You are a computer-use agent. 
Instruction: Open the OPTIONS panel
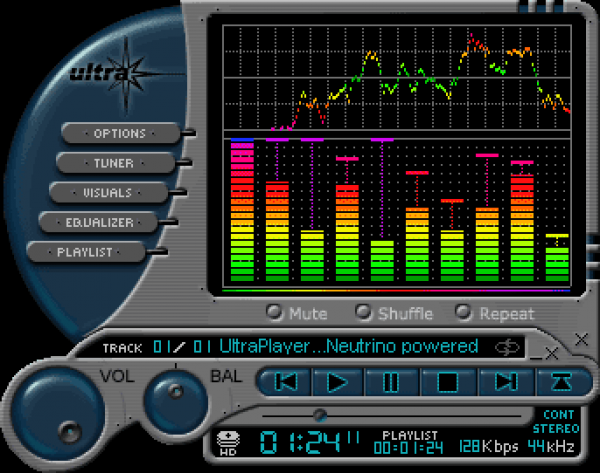coord(120,133)
